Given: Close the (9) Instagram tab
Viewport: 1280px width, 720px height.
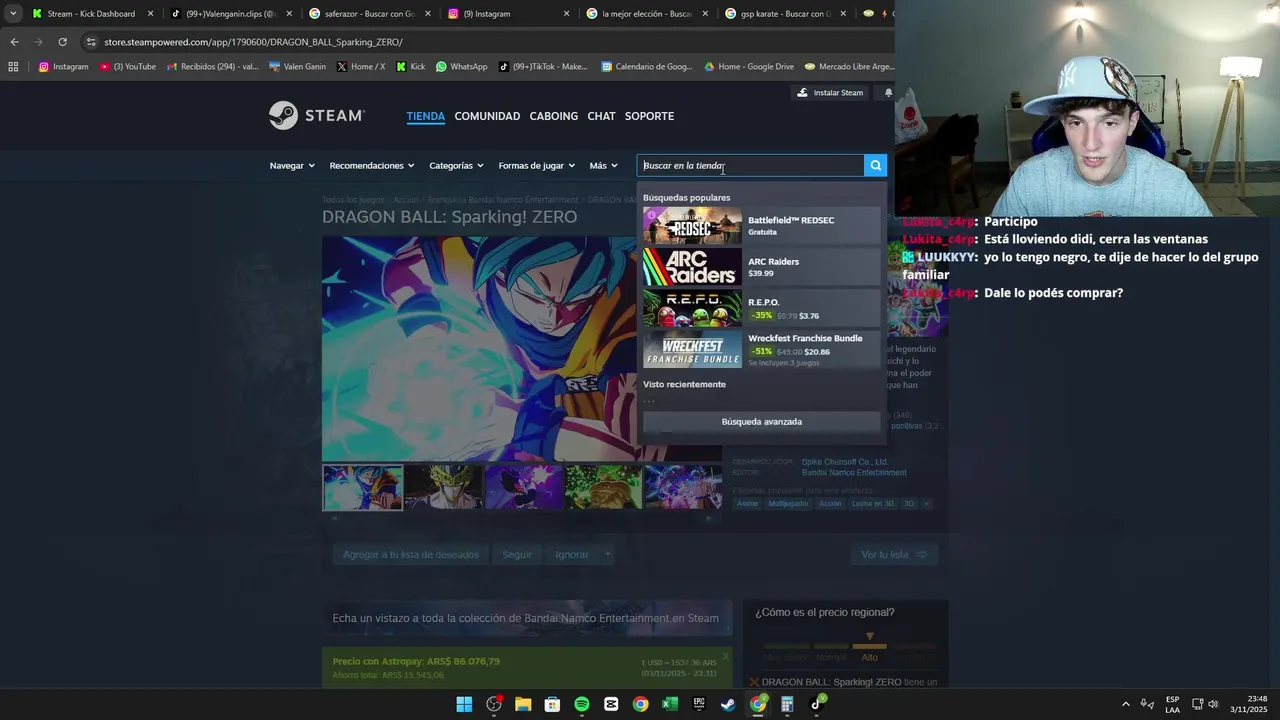Looking at the screenshot, I should pyautogui.click(x=566, y=14).
